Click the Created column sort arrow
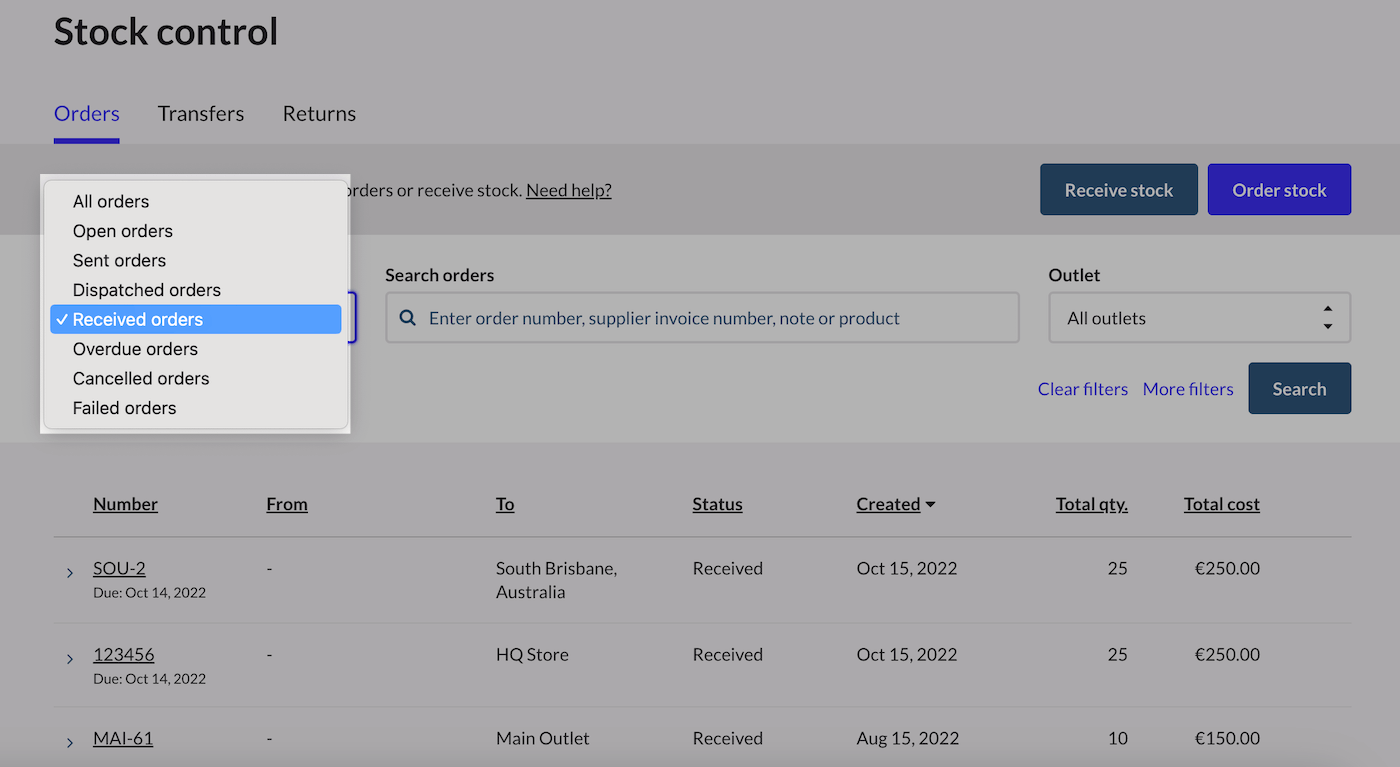The width and height of the screenshot is (1400, 767). (931, 505)
